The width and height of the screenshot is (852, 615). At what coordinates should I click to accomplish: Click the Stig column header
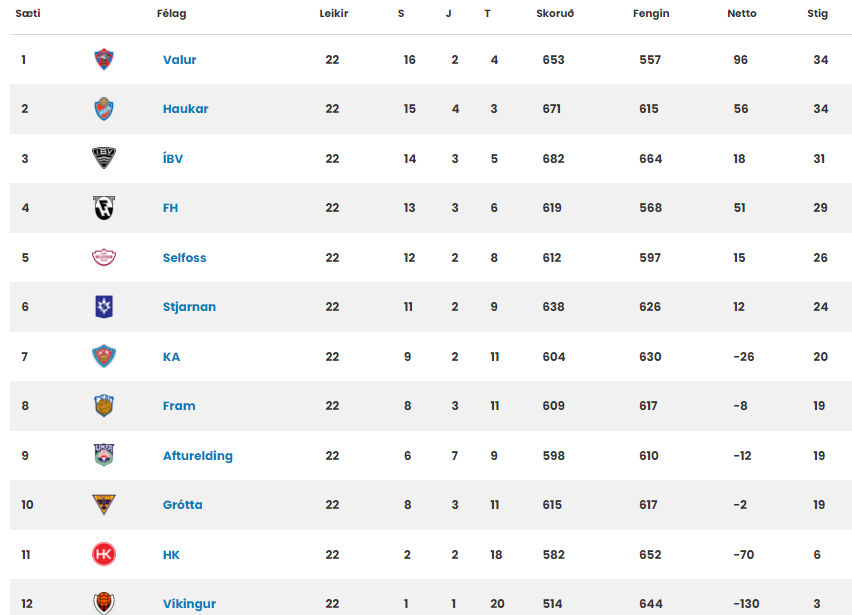click(817, 14)
